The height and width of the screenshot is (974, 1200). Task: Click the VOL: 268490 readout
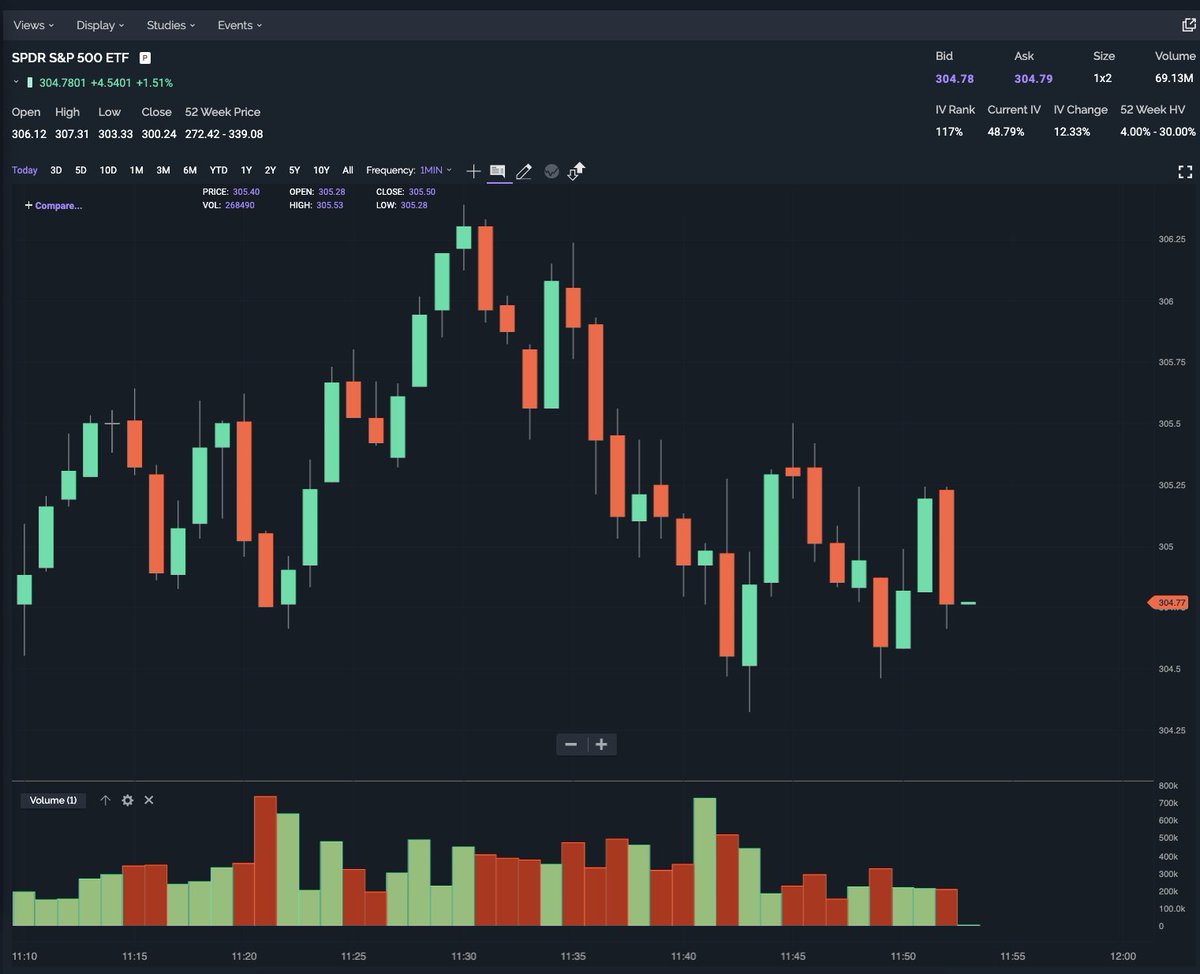coord(228,205)
